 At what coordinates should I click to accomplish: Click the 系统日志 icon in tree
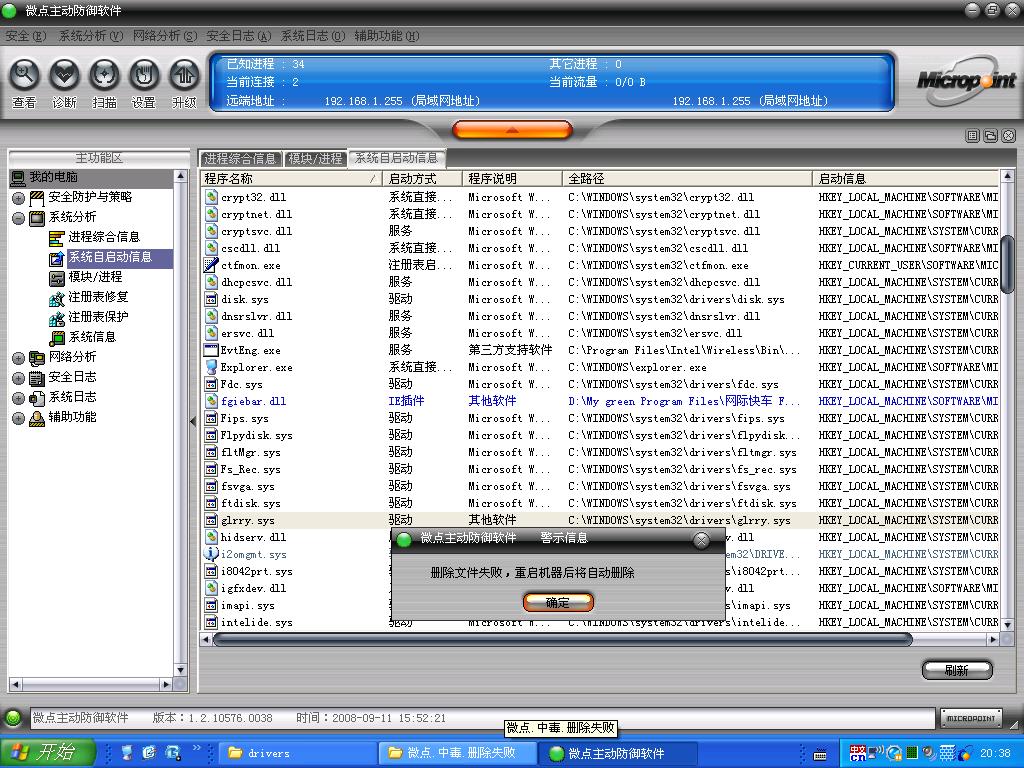pos(37,398)
